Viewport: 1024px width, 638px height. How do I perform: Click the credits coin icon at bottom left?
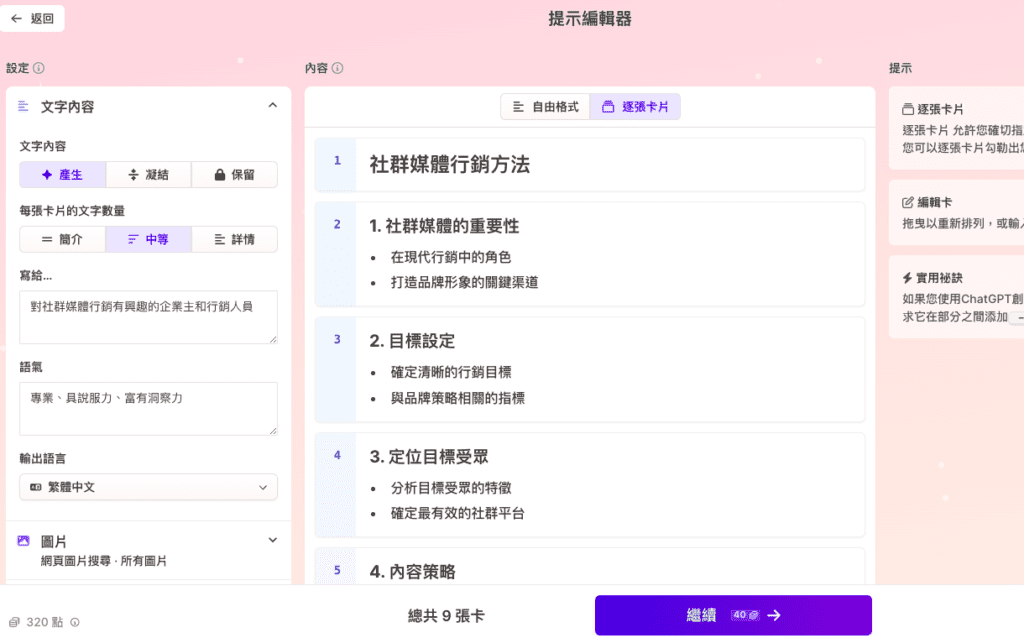14,622
